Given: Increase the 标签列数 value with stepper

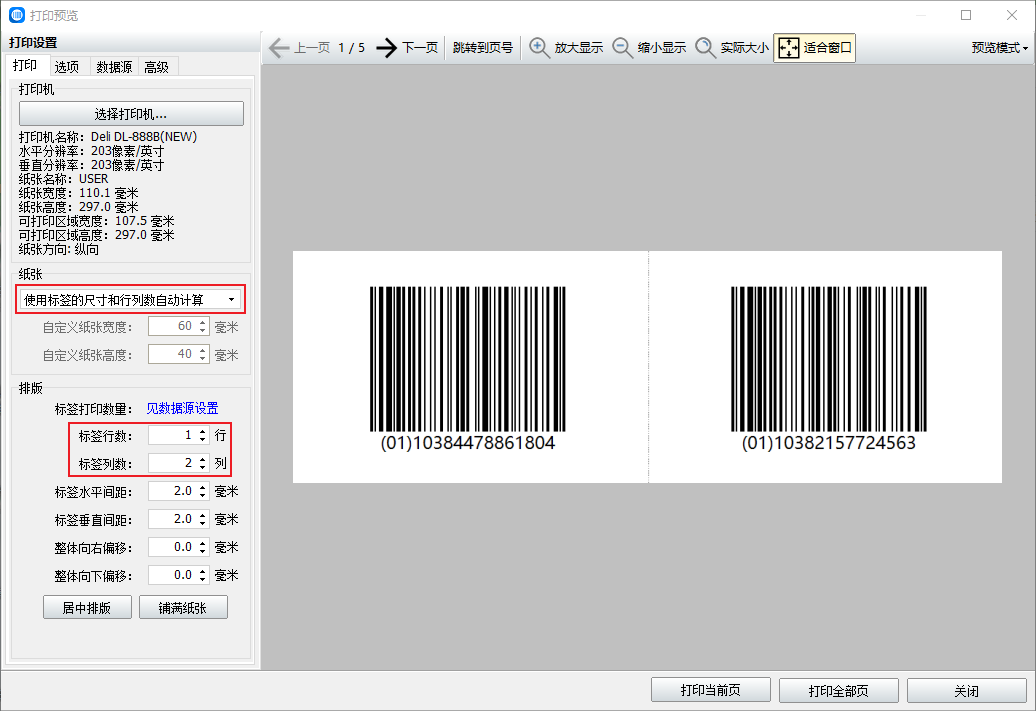Looking at the screenshot, I should point(203,459).
